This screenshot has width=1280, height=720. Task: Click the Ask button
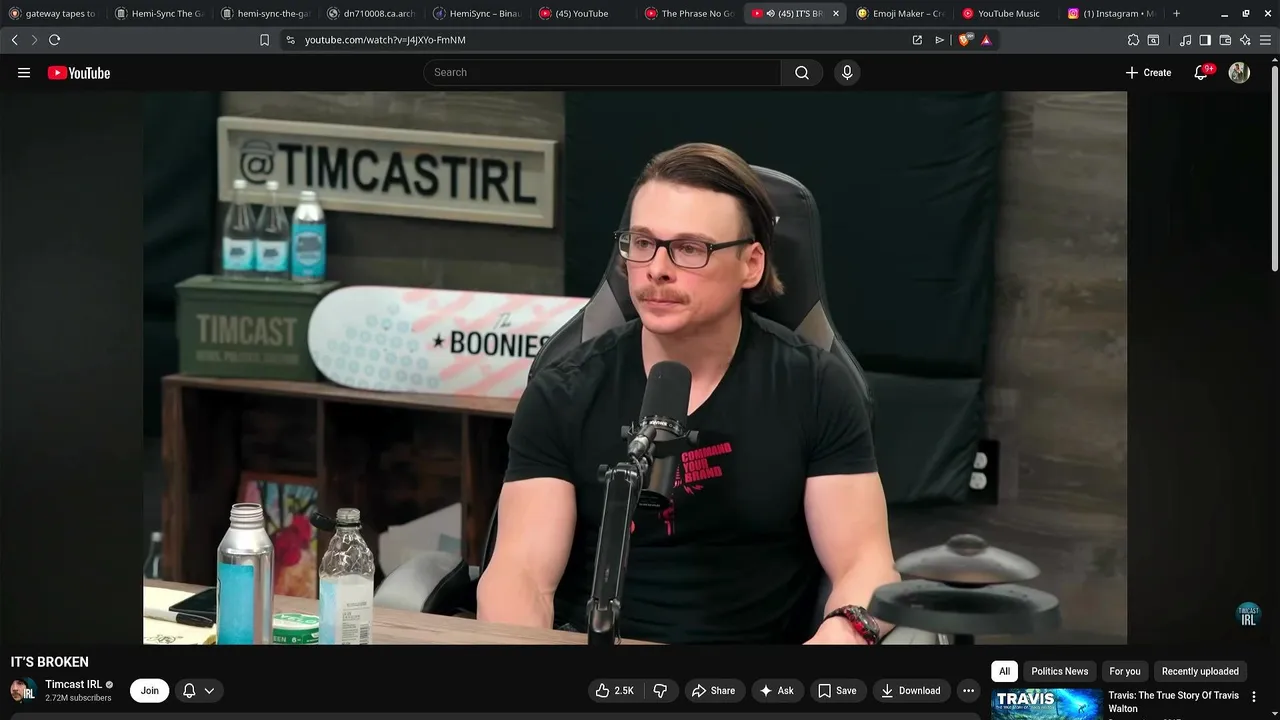coord(776,691)
